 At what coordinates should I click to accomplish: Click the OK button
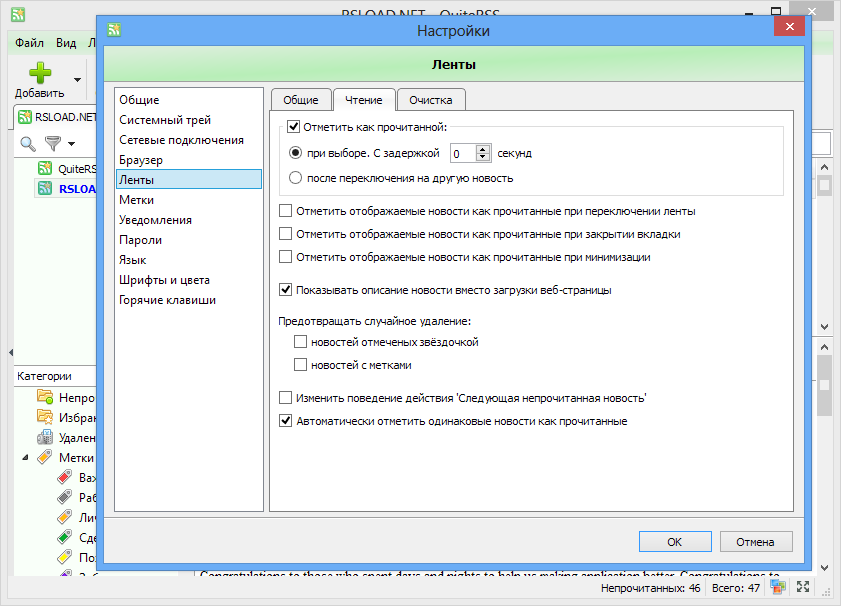[675, 542]
